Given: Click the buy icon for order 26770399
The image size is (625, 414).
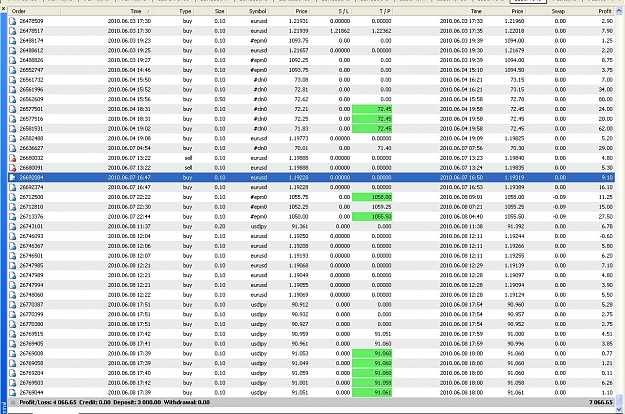Looking at the screenshot, I should tap(13, 314).
